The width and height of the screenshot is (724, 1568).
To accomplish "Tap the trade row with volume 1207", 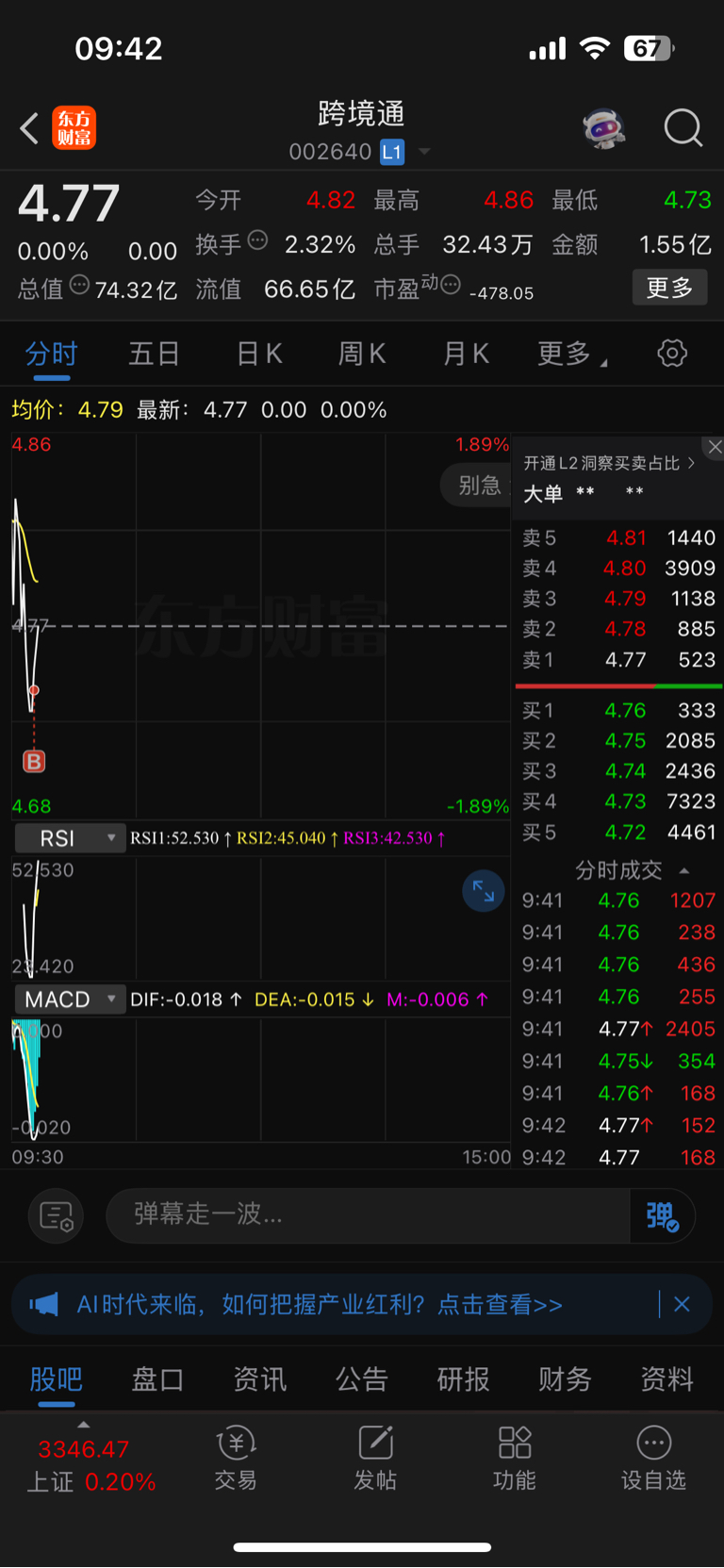I will click(x=618, y=901).
